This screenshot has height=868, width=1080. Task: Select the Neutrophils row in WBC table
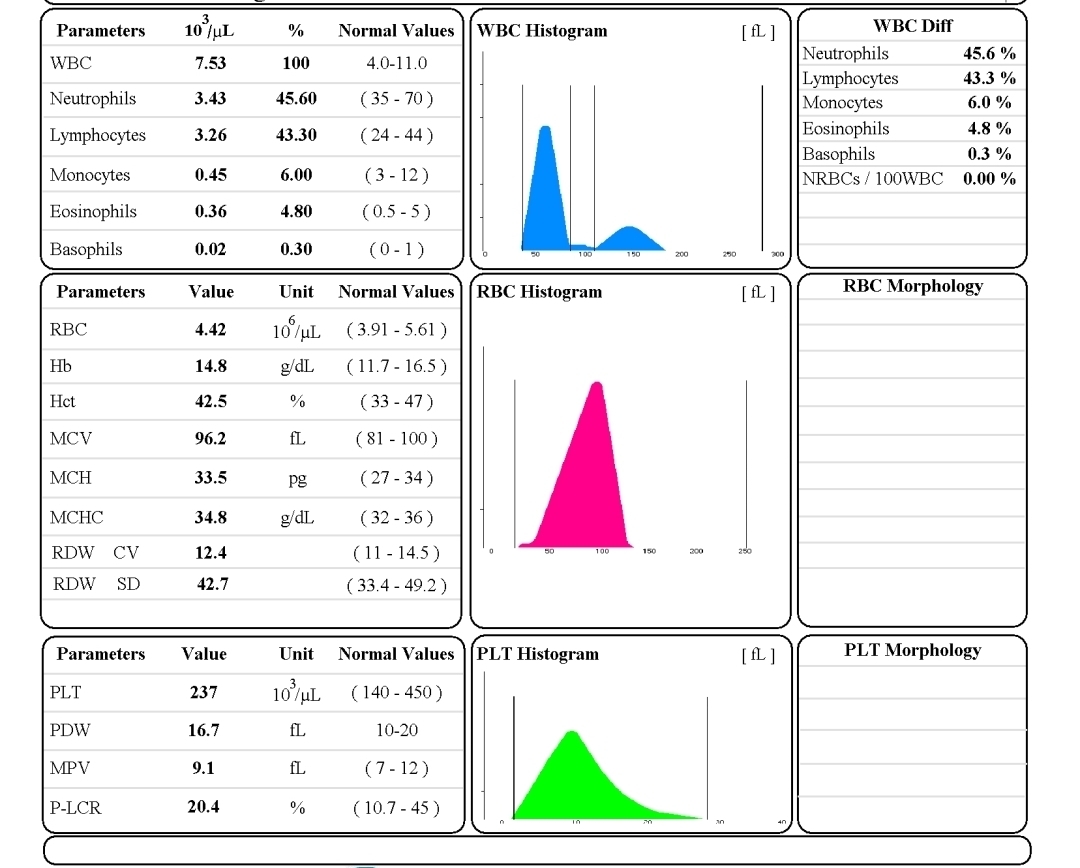93,99
